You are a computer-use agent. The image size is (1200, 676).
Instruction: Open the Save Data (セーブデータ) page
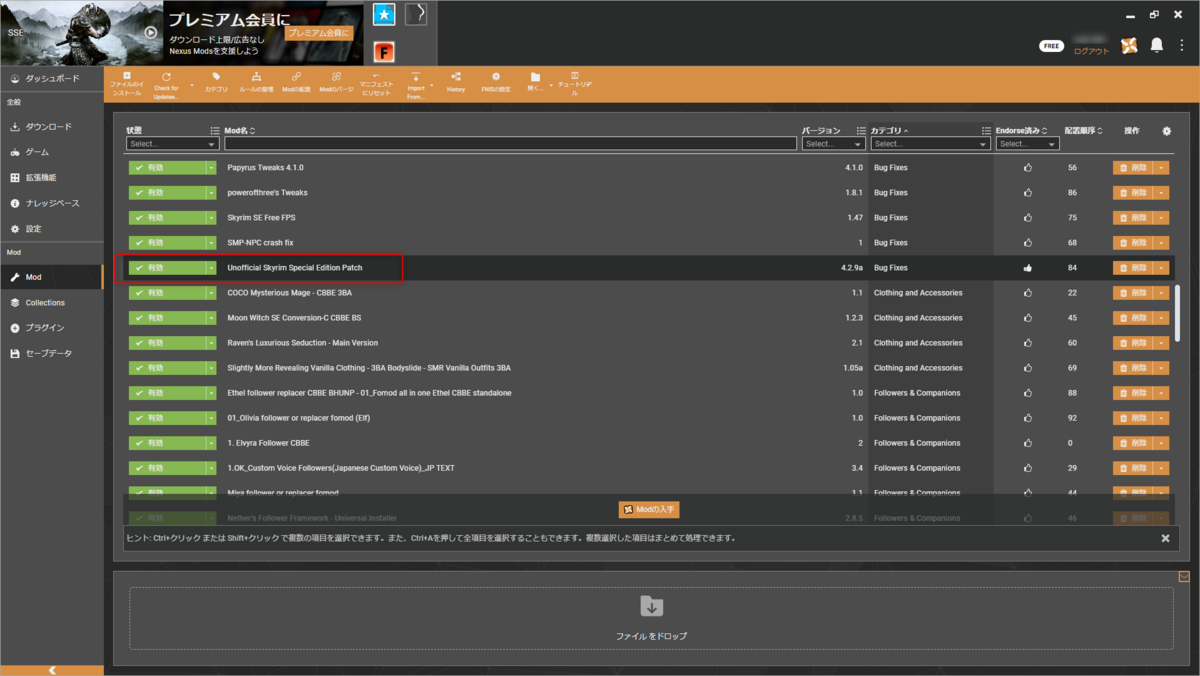point(51,353)
